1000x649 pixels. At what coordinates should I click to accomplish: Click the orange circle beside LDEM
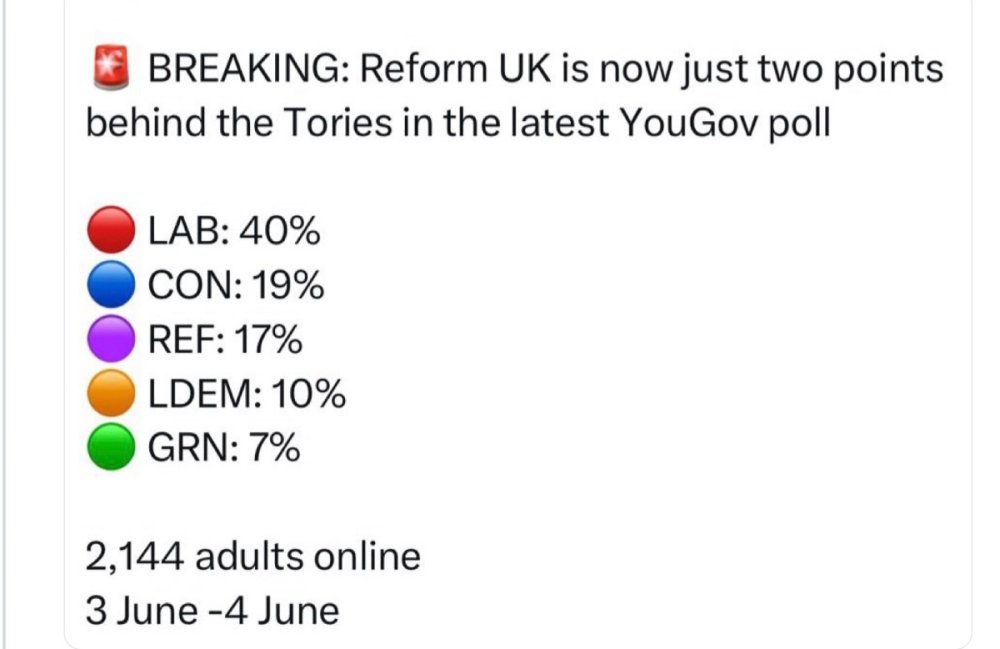[111, 395]
